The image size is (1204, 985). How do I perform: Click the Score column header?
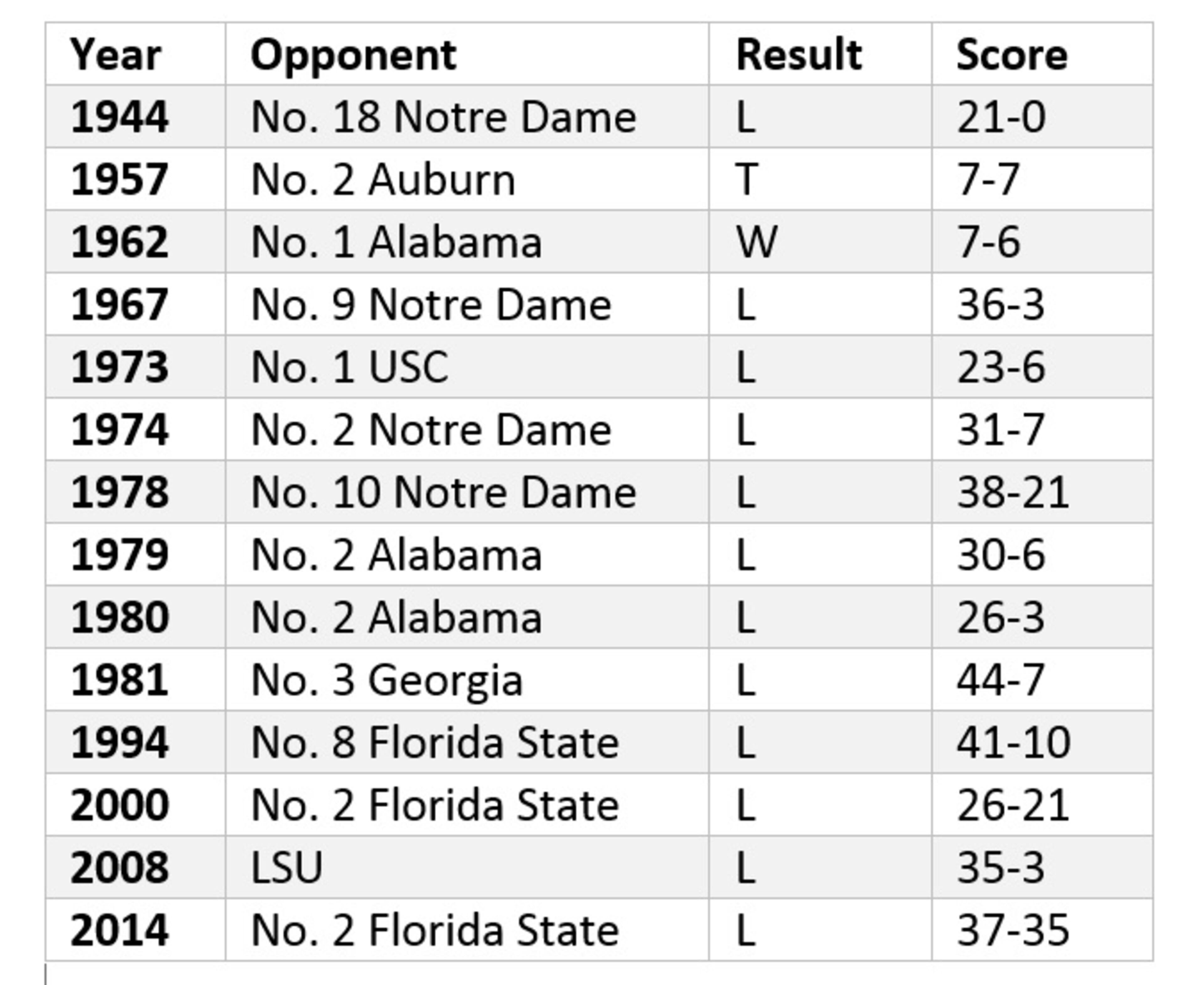point(1012,55)
